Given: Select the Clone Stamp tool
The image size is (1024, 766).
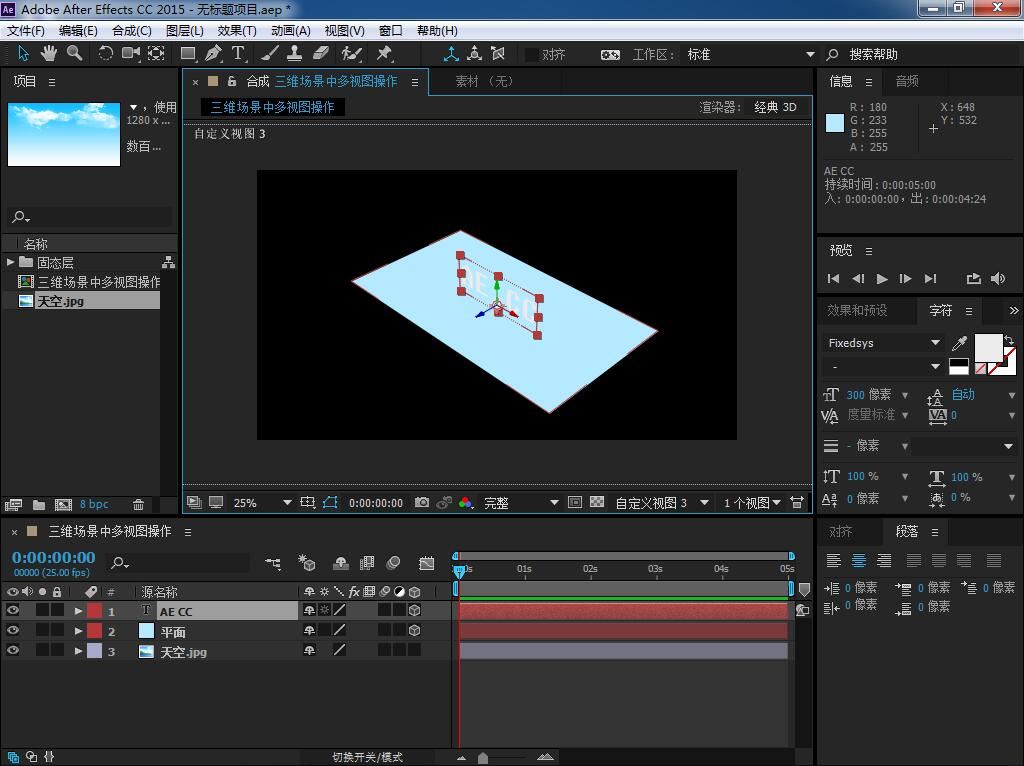Looking at the screenshot, I should pos(295,54).
